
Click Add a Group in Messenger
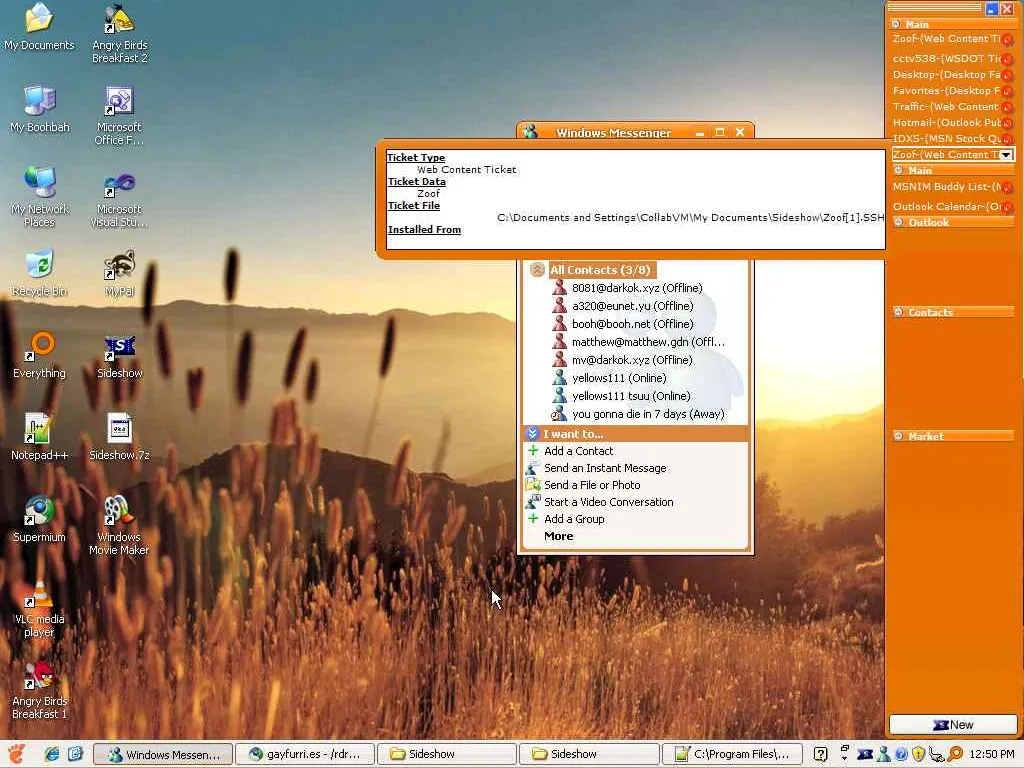574,519
